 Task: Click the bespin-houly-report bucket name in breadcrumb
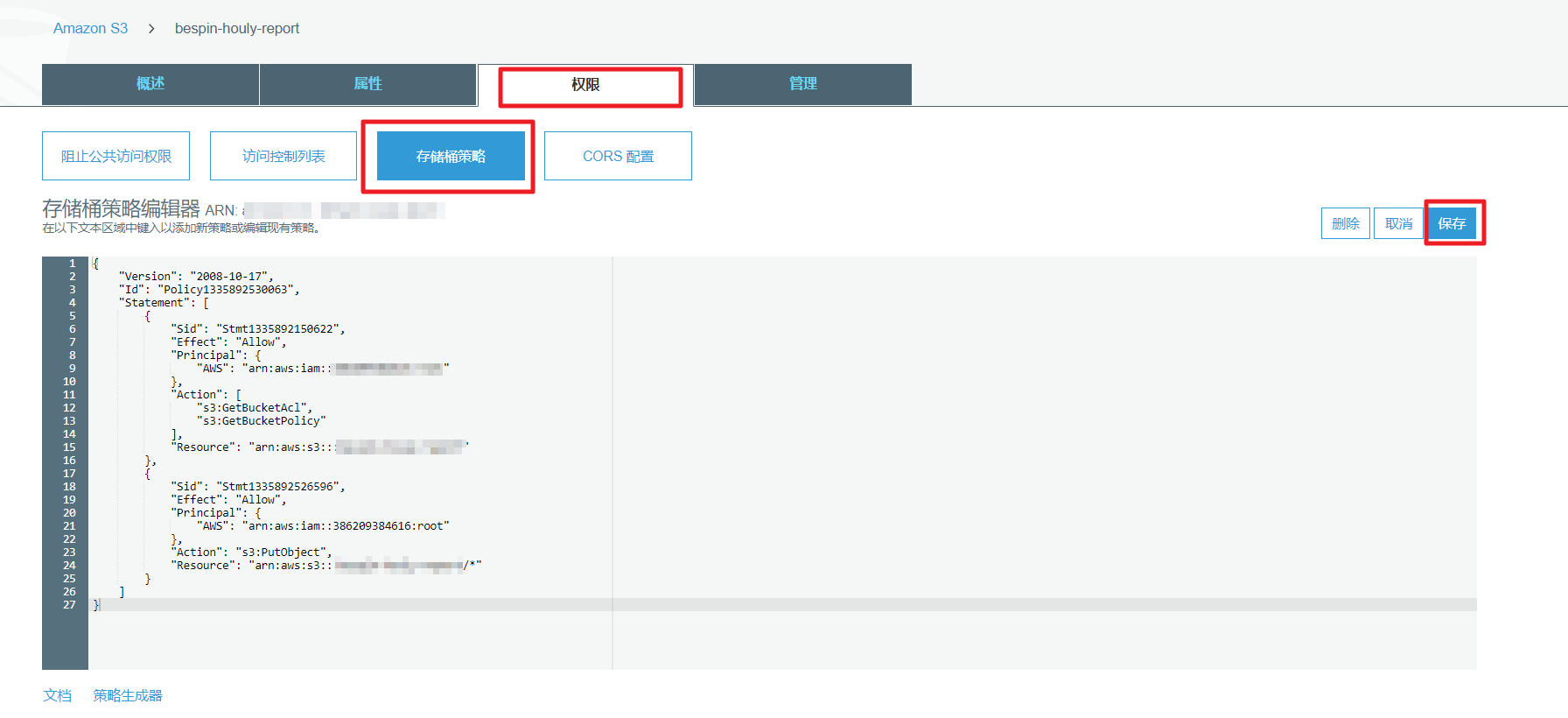[x=236, y=29]
